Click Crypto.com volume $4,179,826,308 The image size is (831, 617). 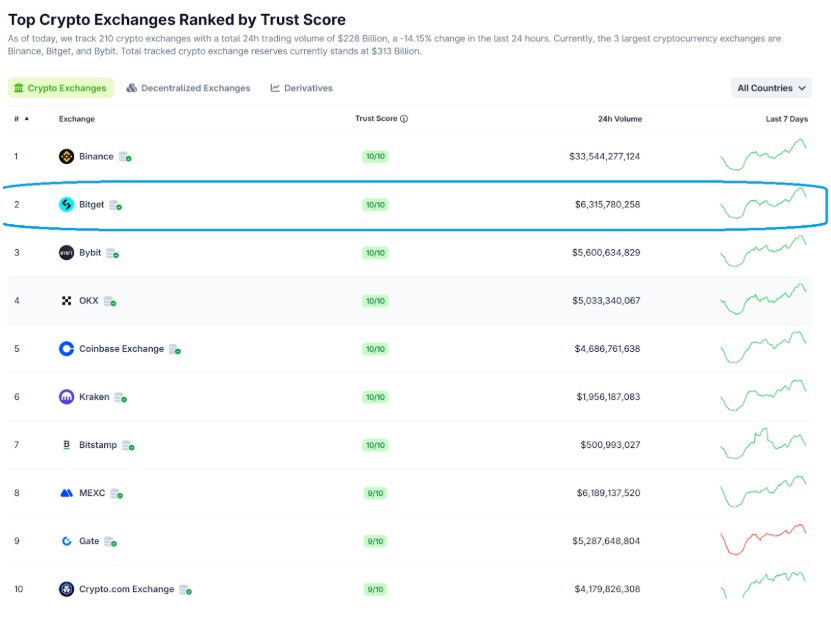(x=607, y=589)
